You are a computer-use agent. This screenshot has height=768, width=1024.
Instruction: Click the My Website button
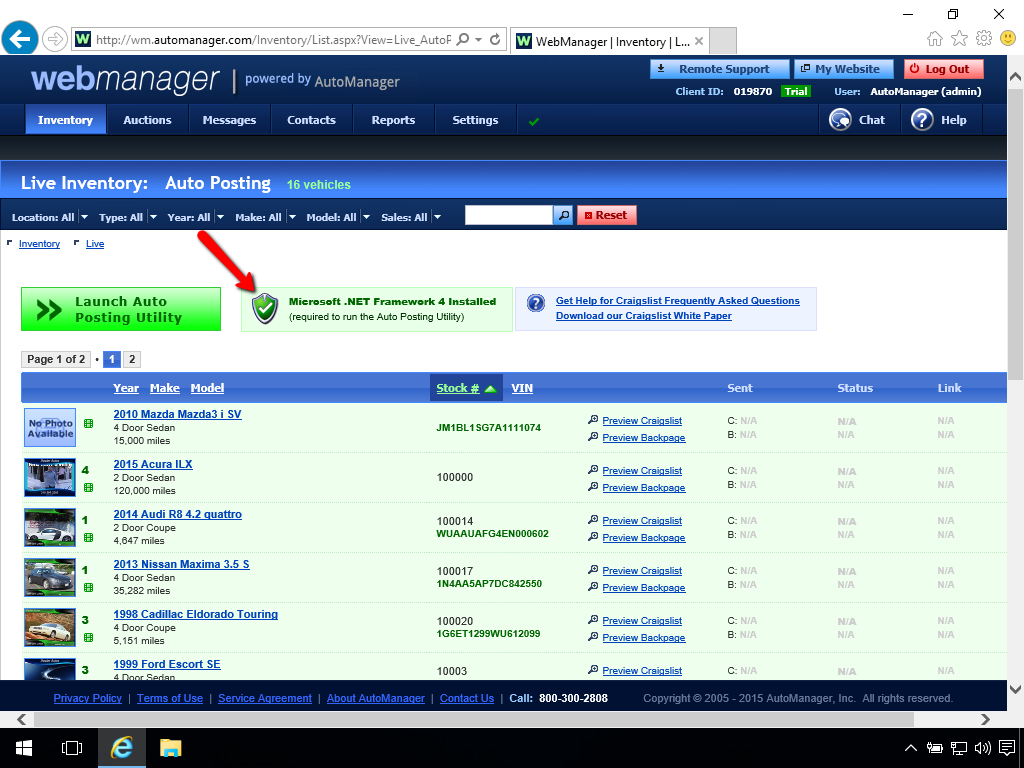coord(844,69)
